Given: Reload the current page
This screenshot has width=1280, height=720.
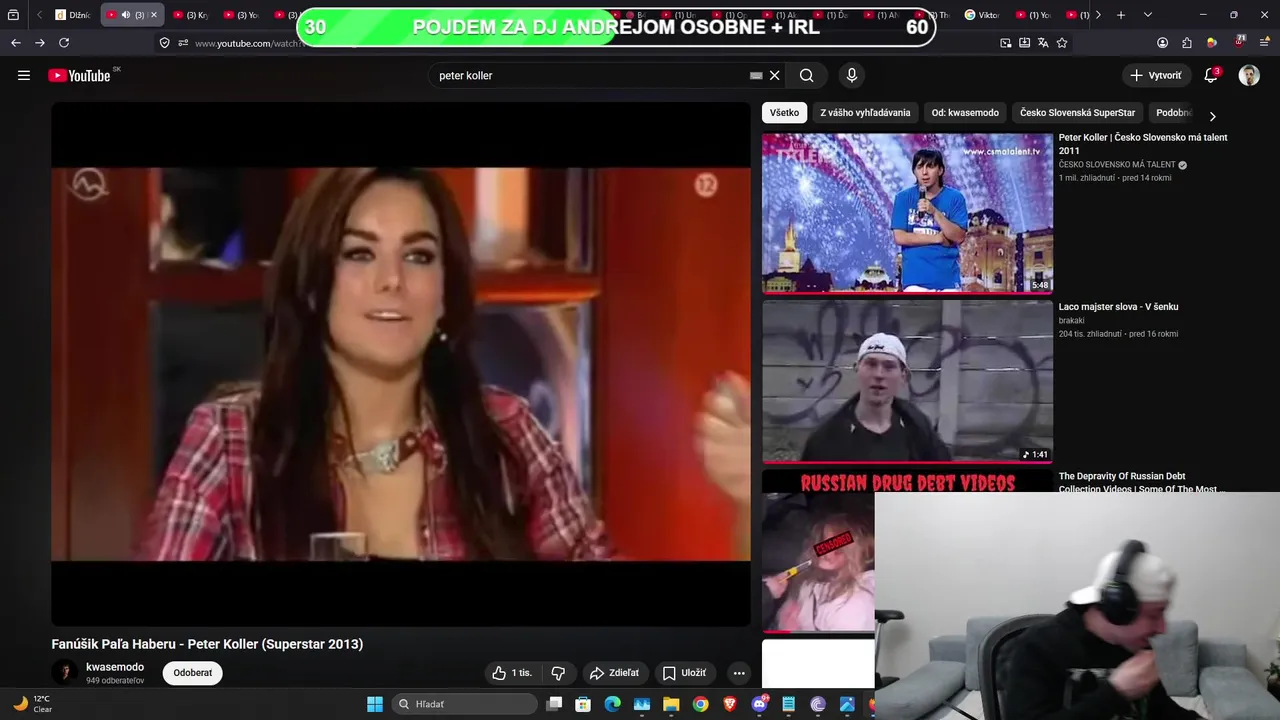Looking at the screenshot, I should pyautogui.click(x=64, y=43).
